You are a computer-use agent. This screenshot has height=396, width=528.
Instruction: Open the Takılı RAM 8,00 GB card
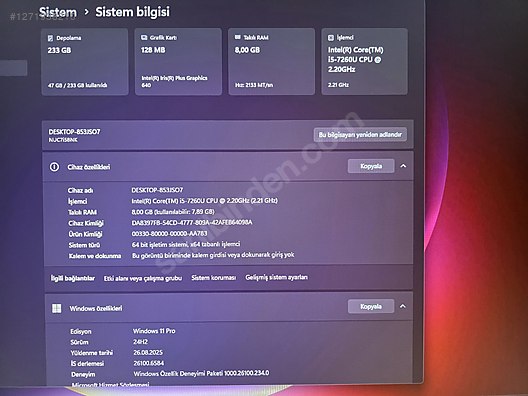[x=271, y=62]
